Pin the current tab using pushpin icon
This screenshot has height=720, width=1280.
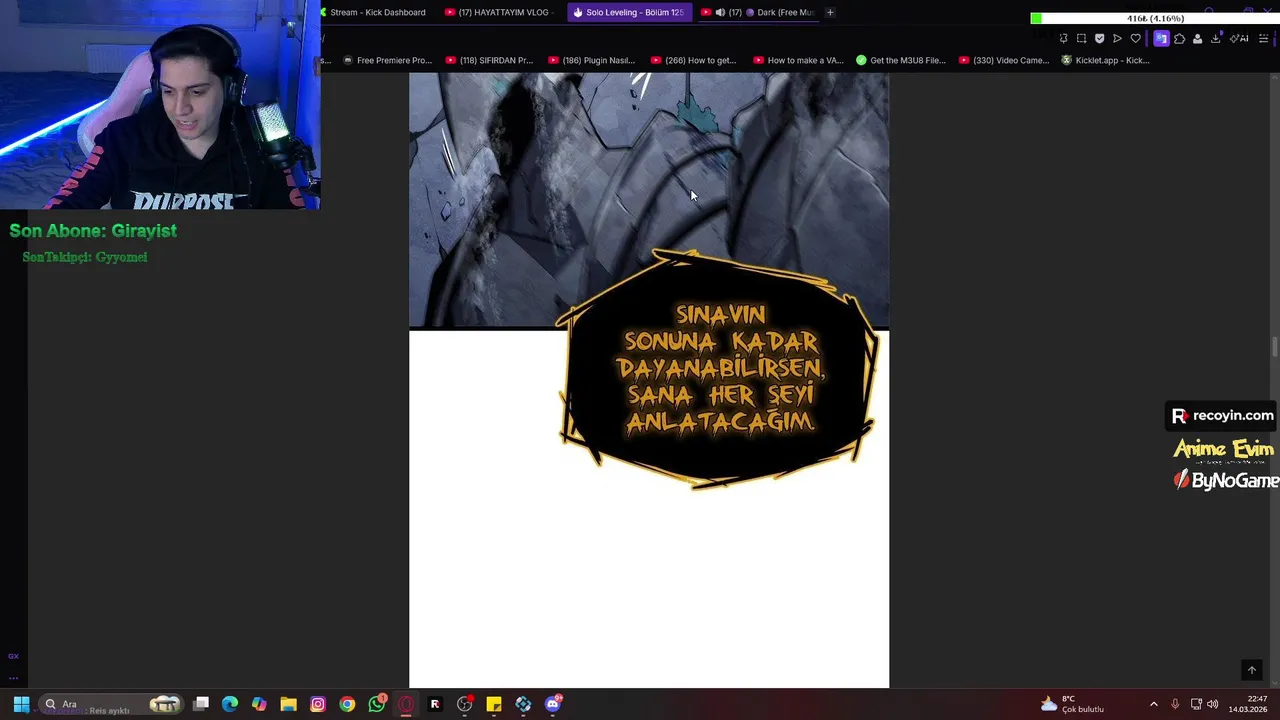point(1063,39)
